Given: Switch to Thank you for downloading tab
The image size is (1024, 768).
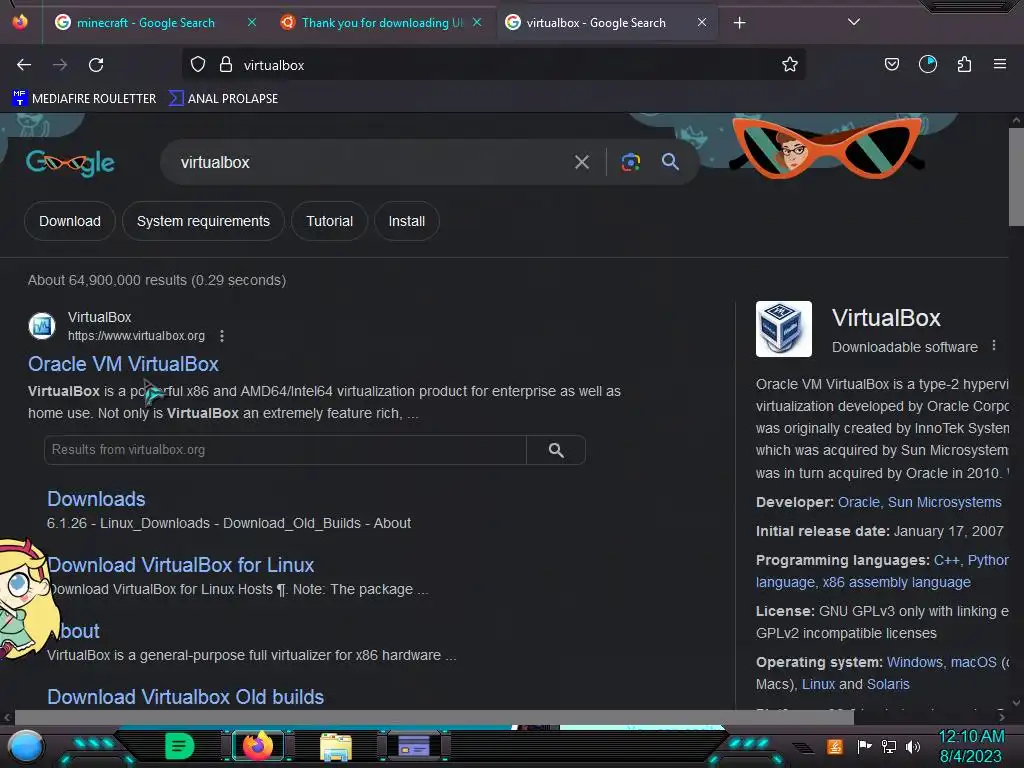Looking at the screenshot, I should tap(382, 23).
